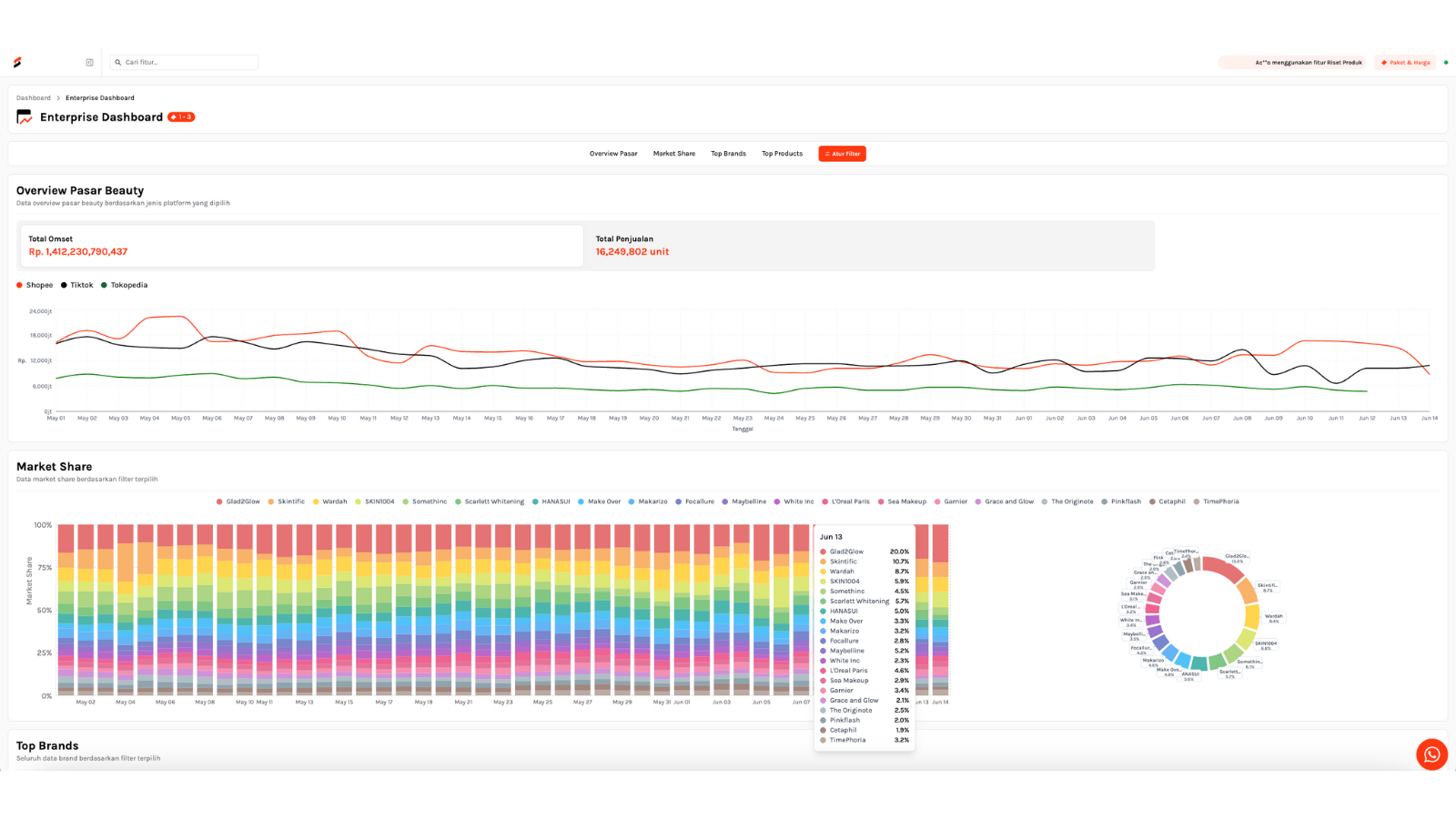1456x820 pixels.
Task: Type in the Cari fitur search field
Action: point(185,63)
